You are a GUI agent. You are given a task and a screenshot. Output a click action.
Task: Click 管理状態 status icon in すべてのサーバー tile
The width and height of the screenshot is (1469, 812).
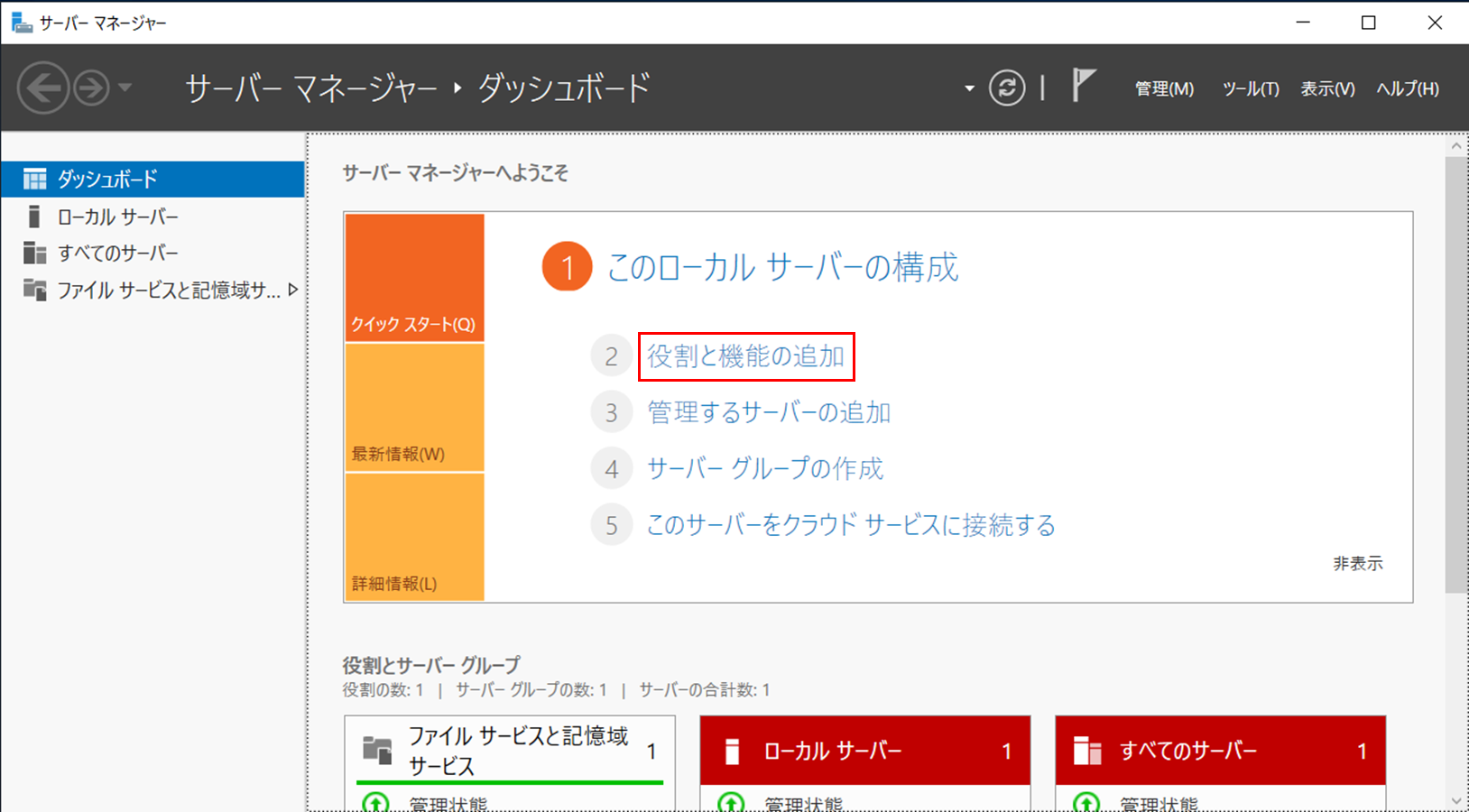pyautogui.click(x=1086, y=802)
